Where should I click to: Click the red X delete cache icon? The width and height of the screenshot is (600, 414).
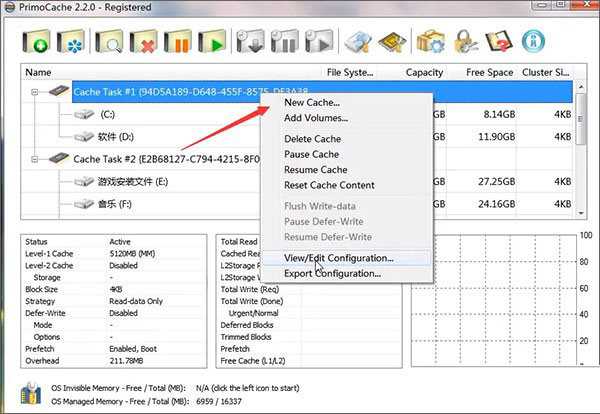tap(146, 42)
